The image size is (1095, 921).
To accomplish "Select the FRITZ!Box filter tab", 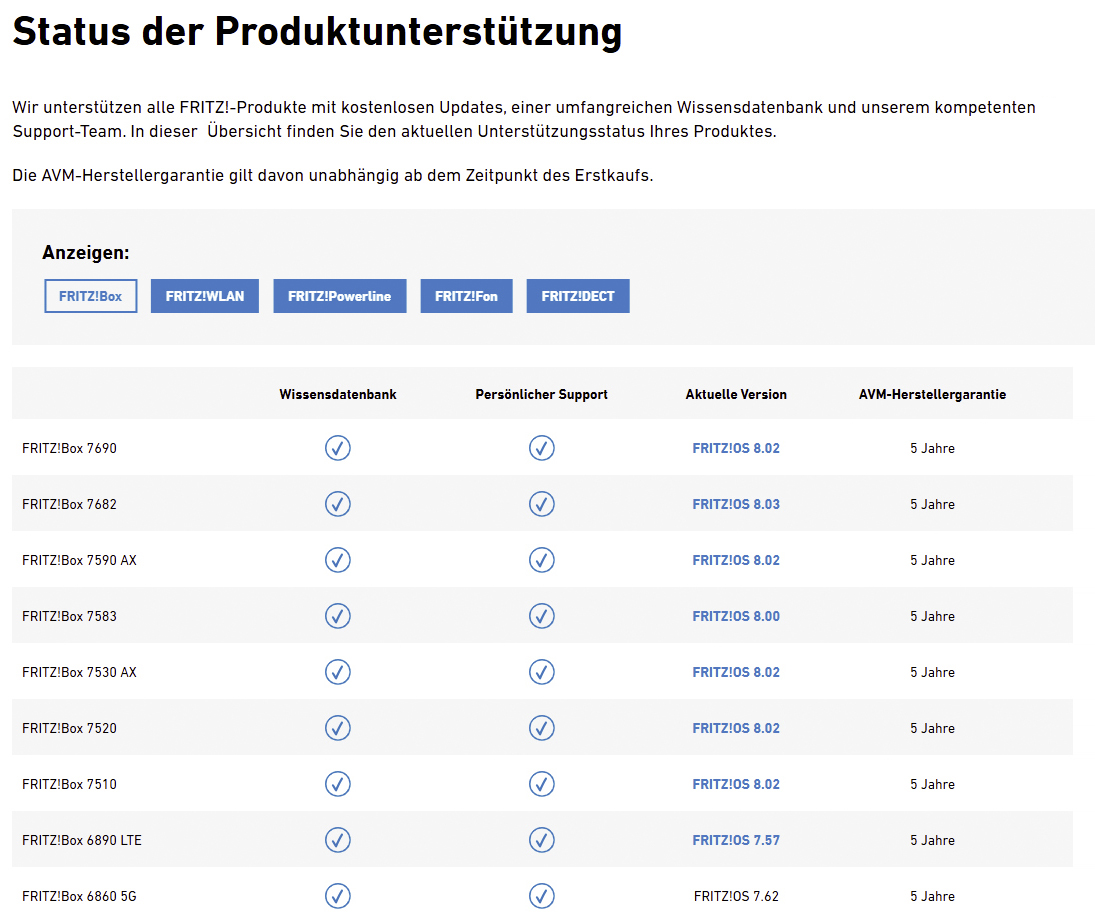I will tap(90, 296).
